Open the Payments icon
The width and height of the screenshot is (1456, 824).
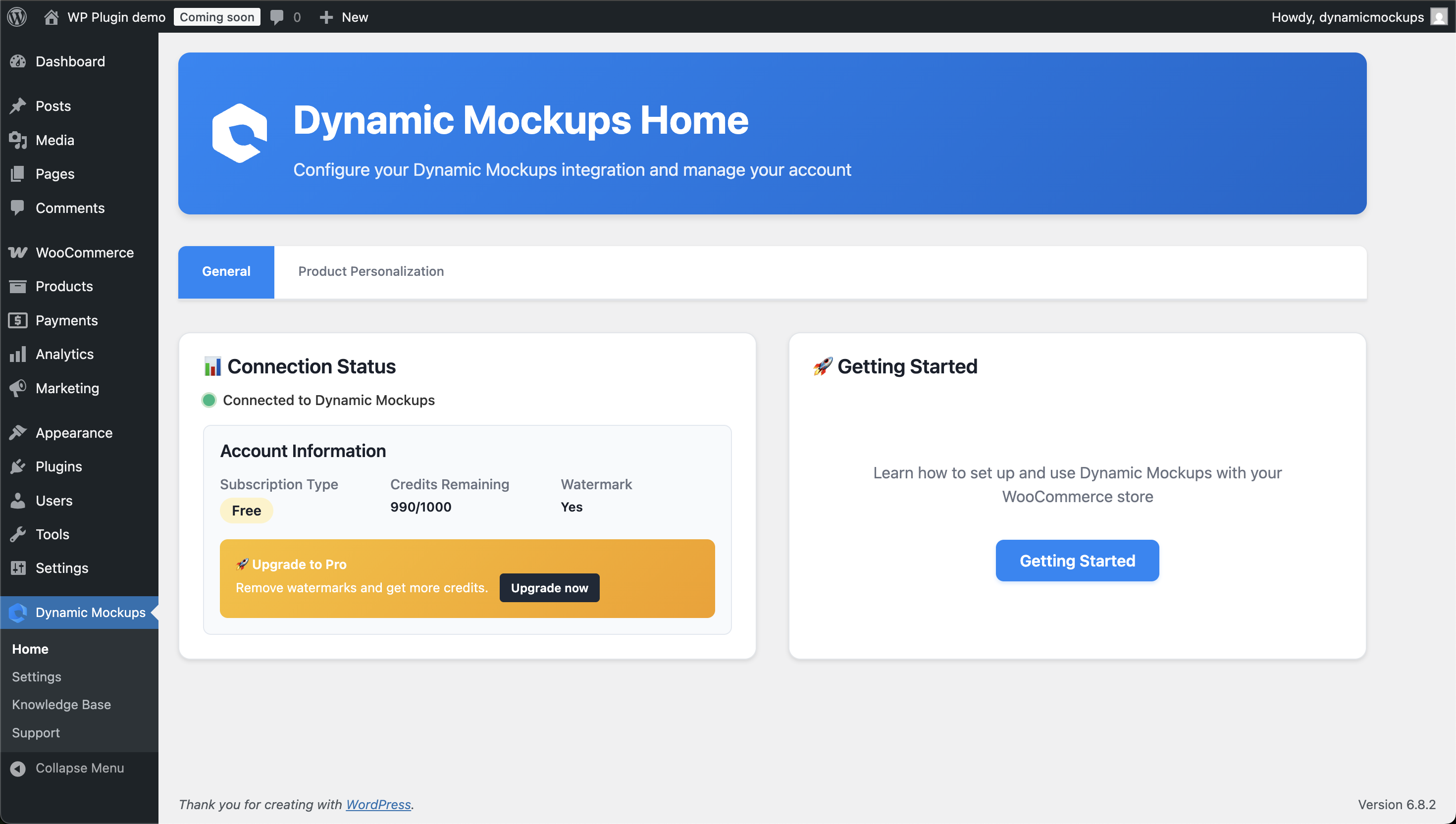click(17, 320)
